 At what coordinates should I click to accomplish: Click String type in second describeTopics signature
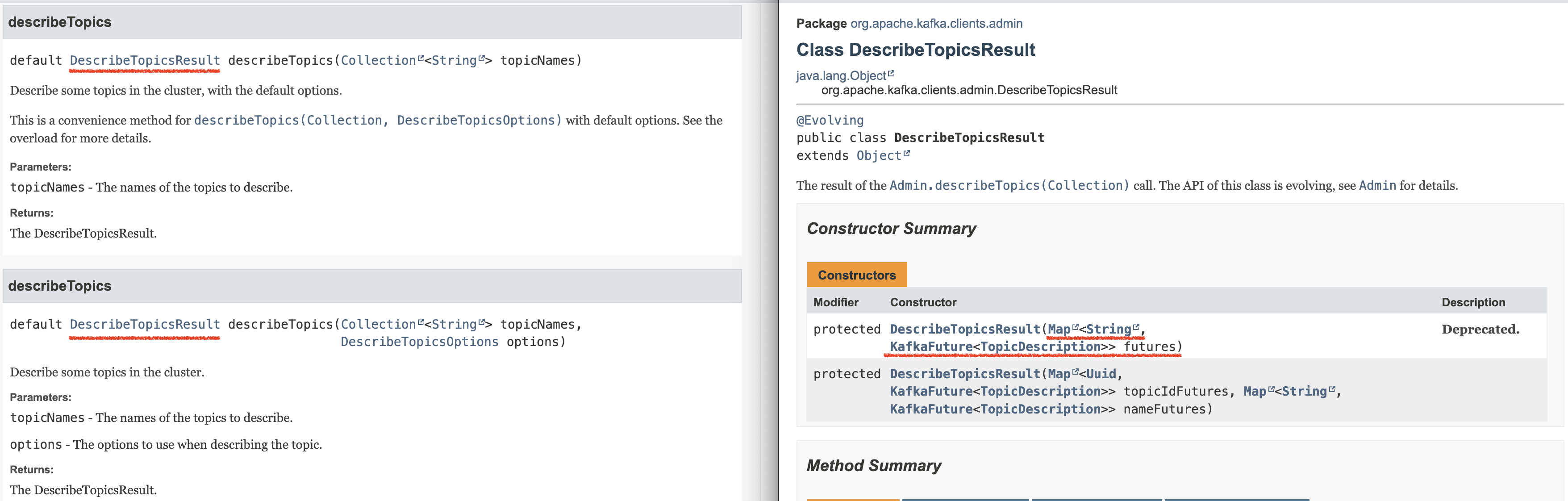click(454, 324)
